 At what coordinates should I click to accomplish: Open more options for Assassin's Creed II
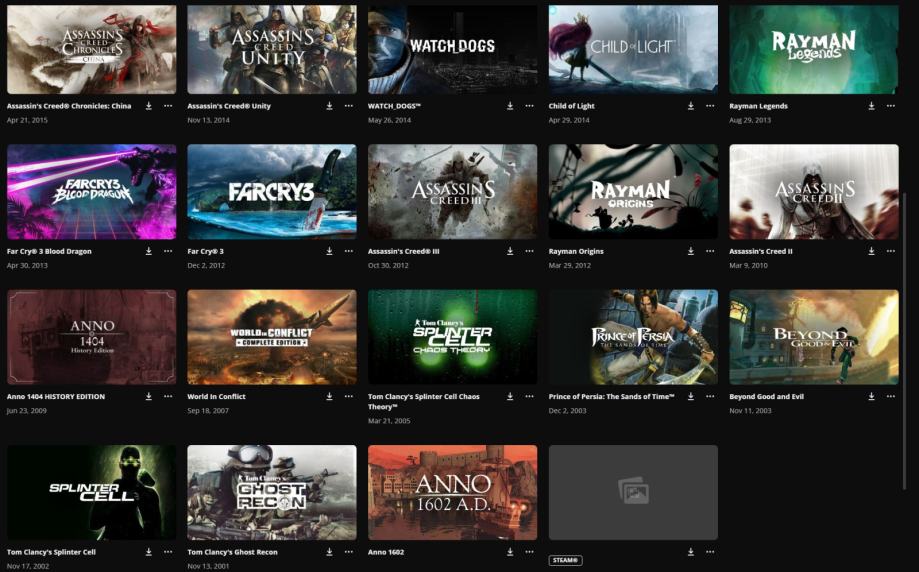click(x=891, y=251)
